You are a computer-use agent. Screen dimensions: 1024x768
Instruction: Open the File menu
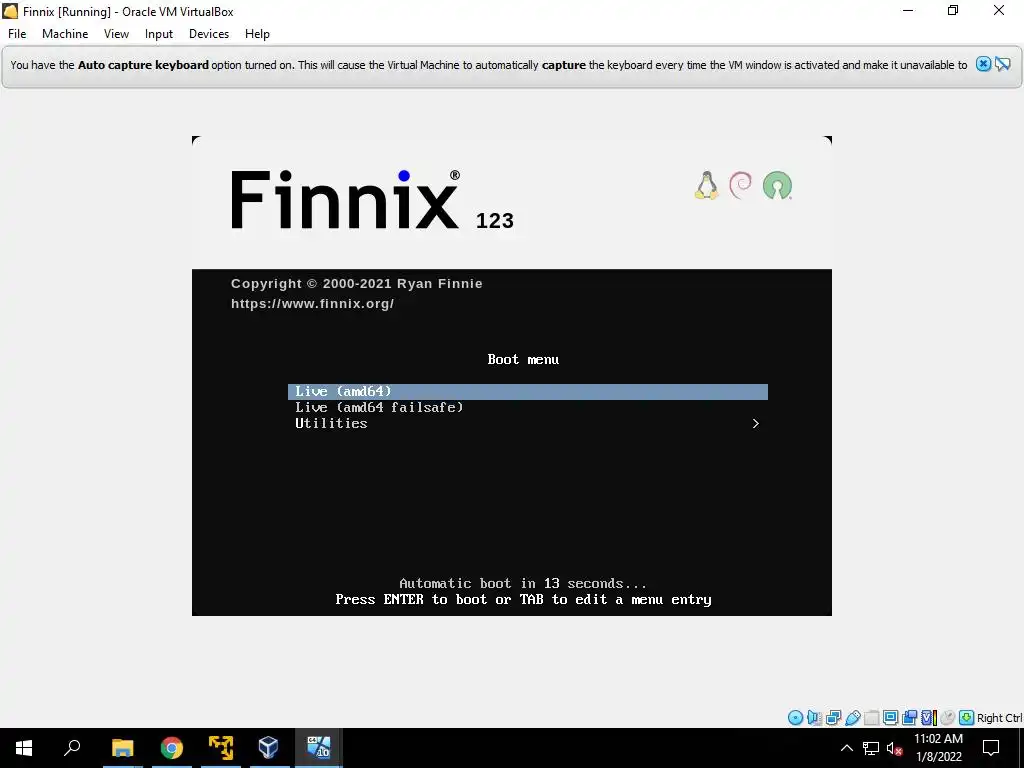17,34
